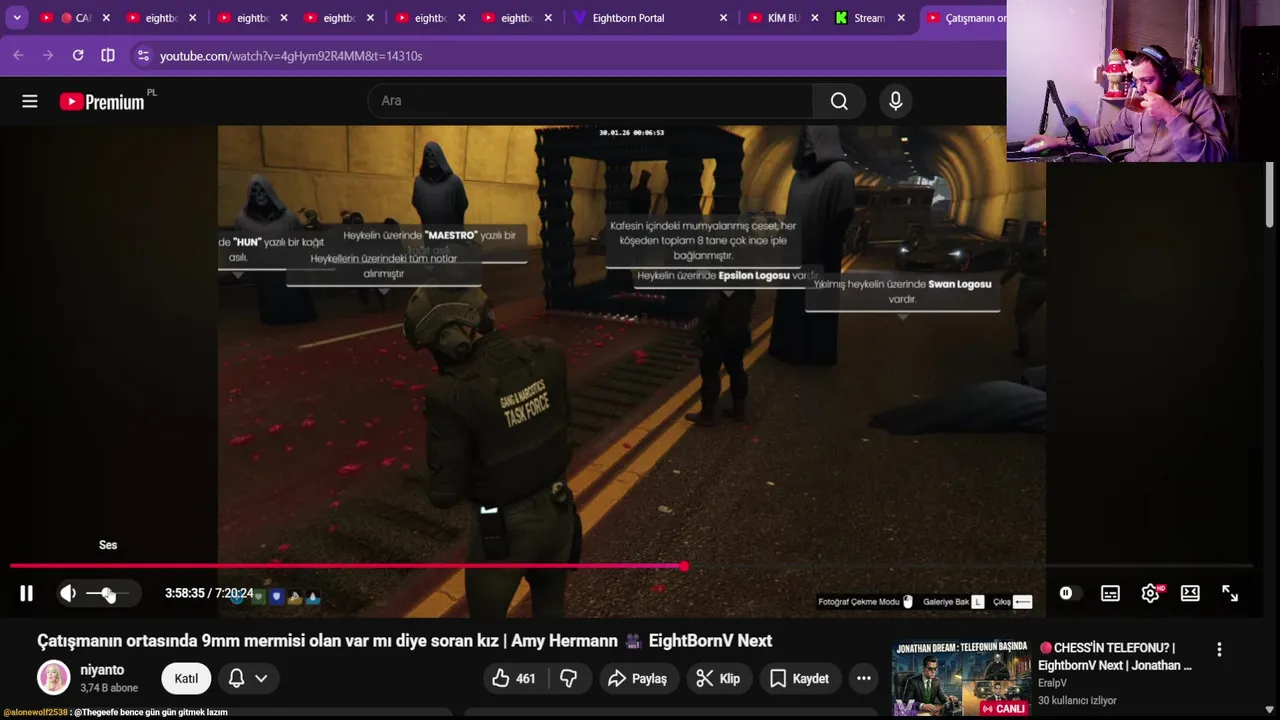Viewport: 1280px width, 720px height.
Task: Open options menu for CHESS'İN TELEFONU video
Action: pos(1219,650)
